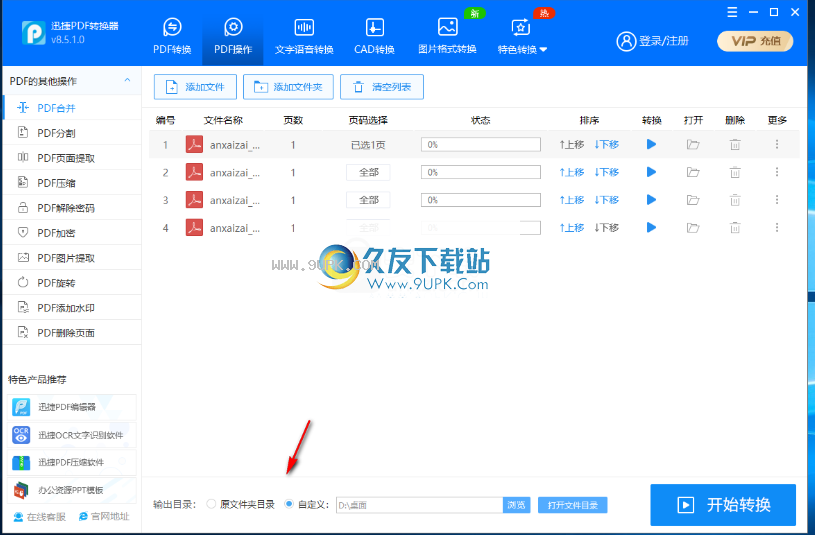Screen dimensions: 815x535
Task: Open 迅捷OCR文字识别软件 recommendation
Action: (x=72, y=435)
